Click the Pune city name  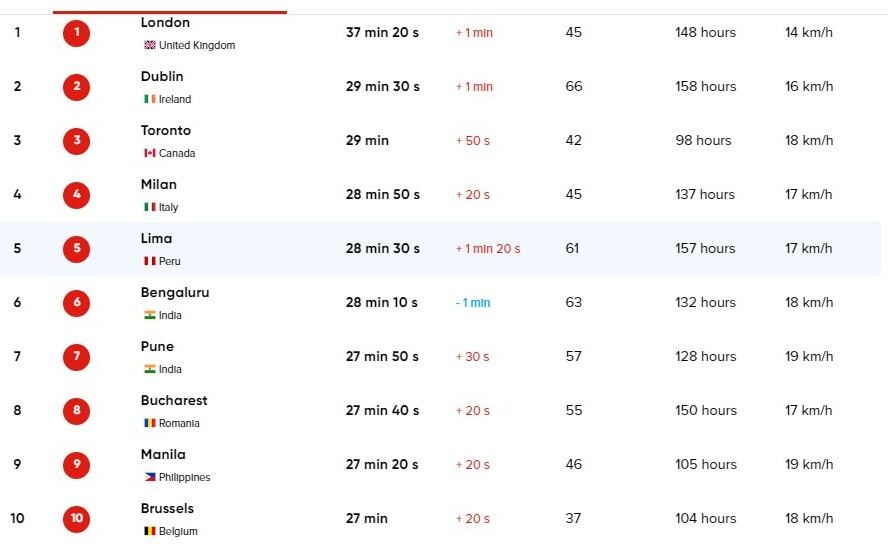tap(157, 346)
